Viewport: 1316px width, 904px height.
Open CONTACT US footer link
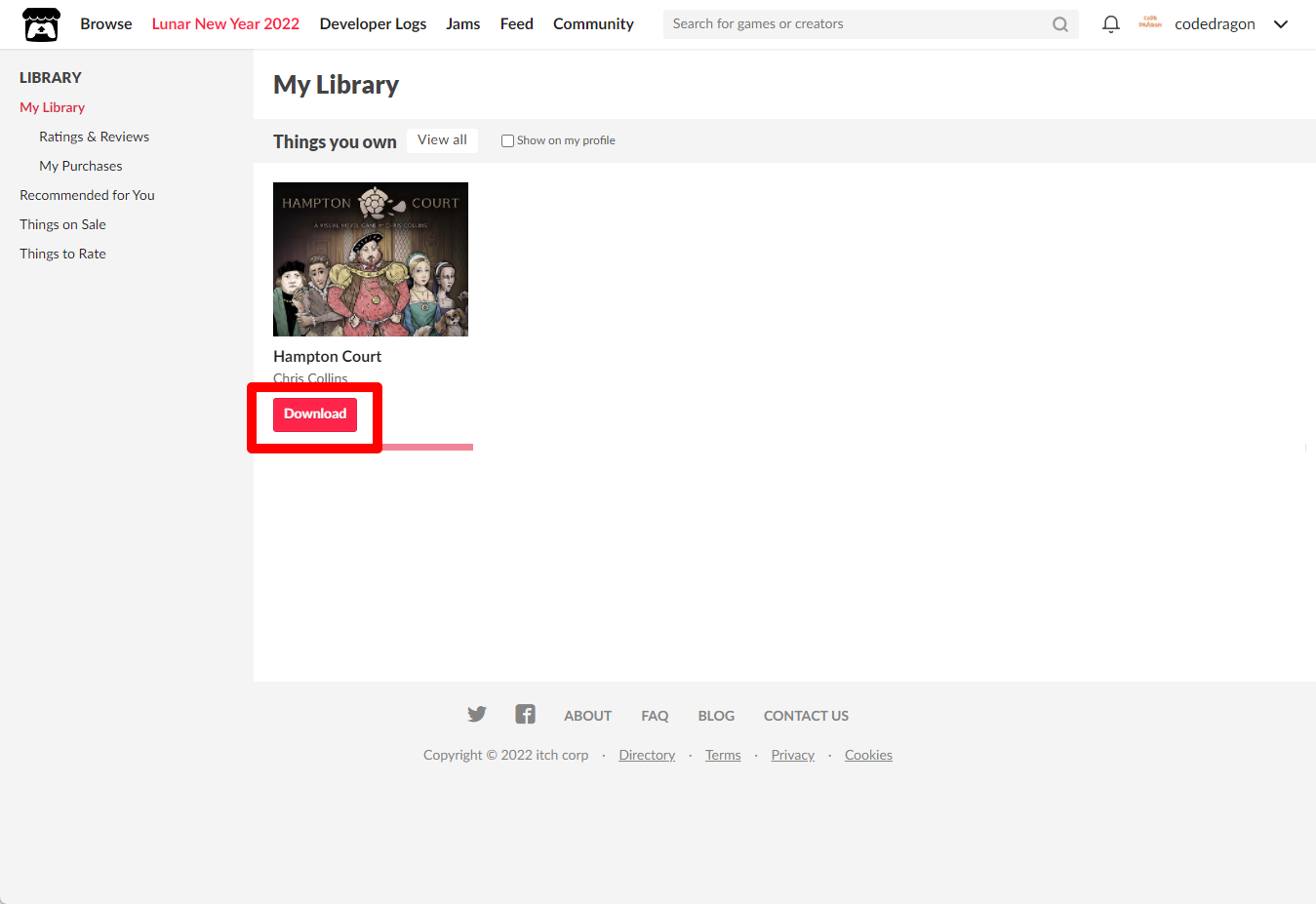pyautogui.click(x=807, y=716)
